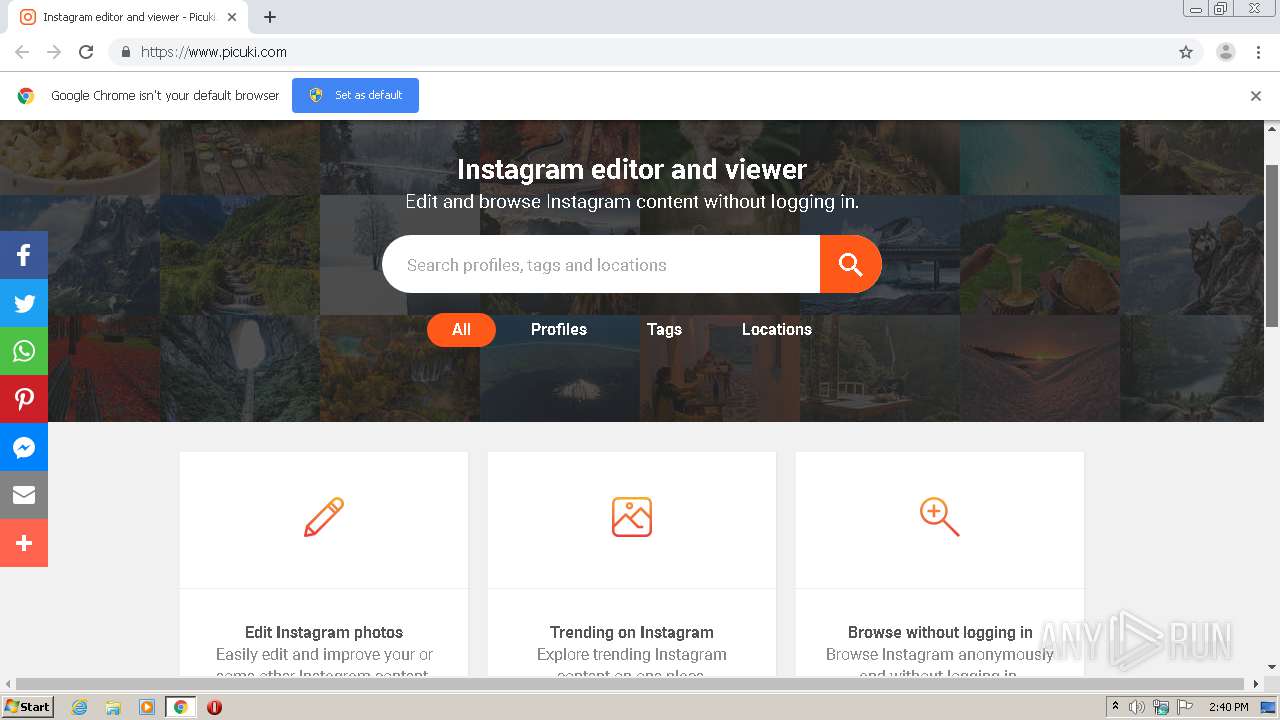Viewport: 1280px width, 720px height.
Task: Click the pencil Edit Instagram photos icon
Action: (324, 517)
